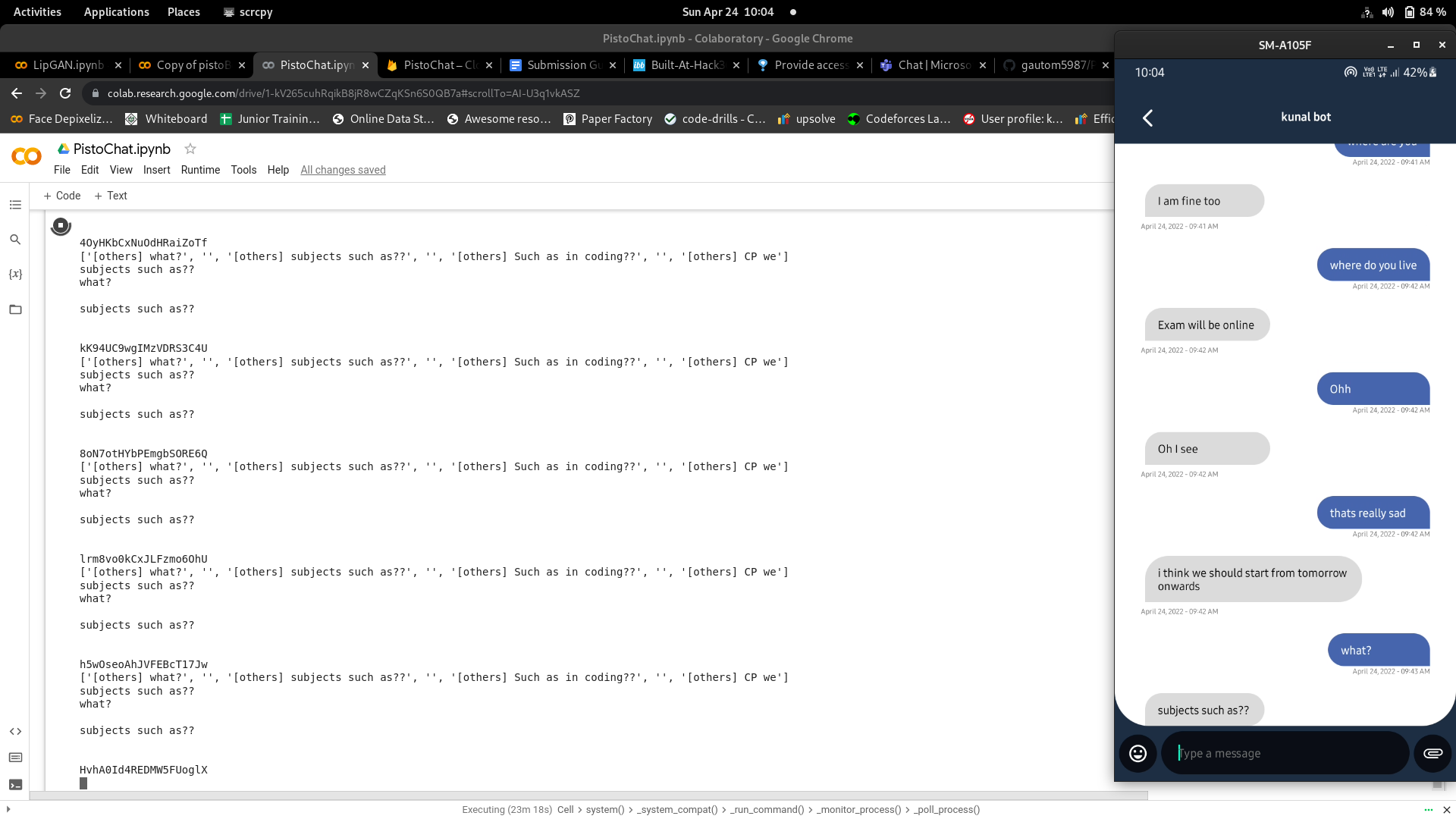
Task: Open the Tools menu
Action: pos(243,170)
